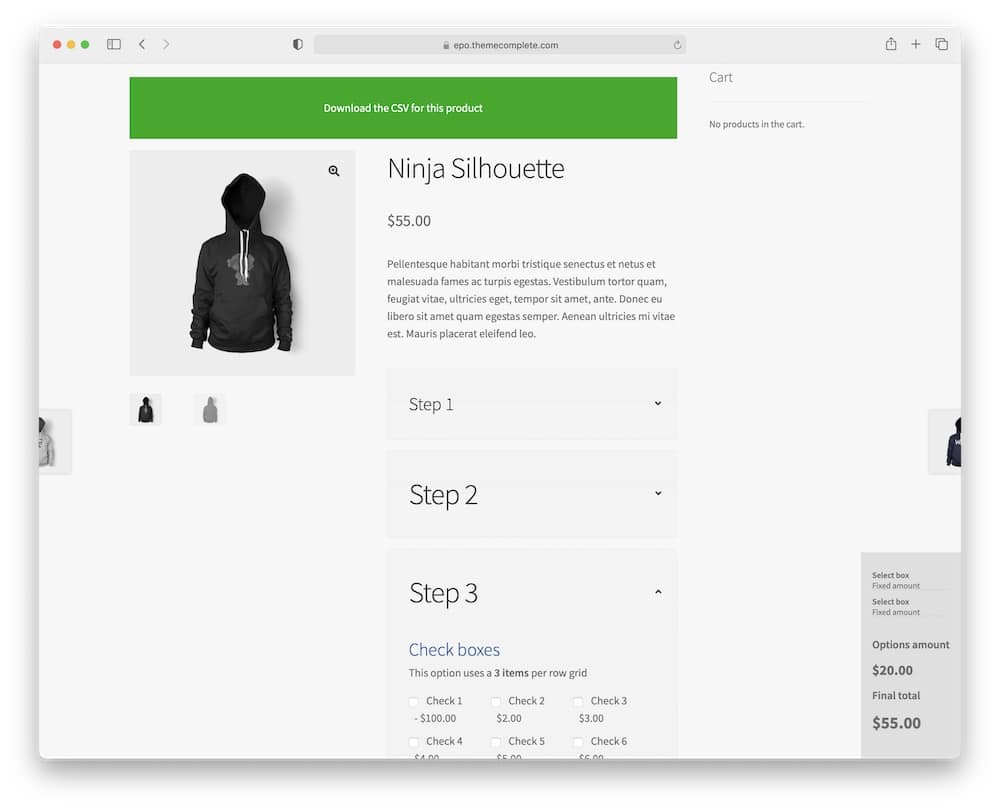This screenshot has width=1000, height=810.
Task: Zoom the product image with the magnifier icon
Action: [x=334, y=171]
